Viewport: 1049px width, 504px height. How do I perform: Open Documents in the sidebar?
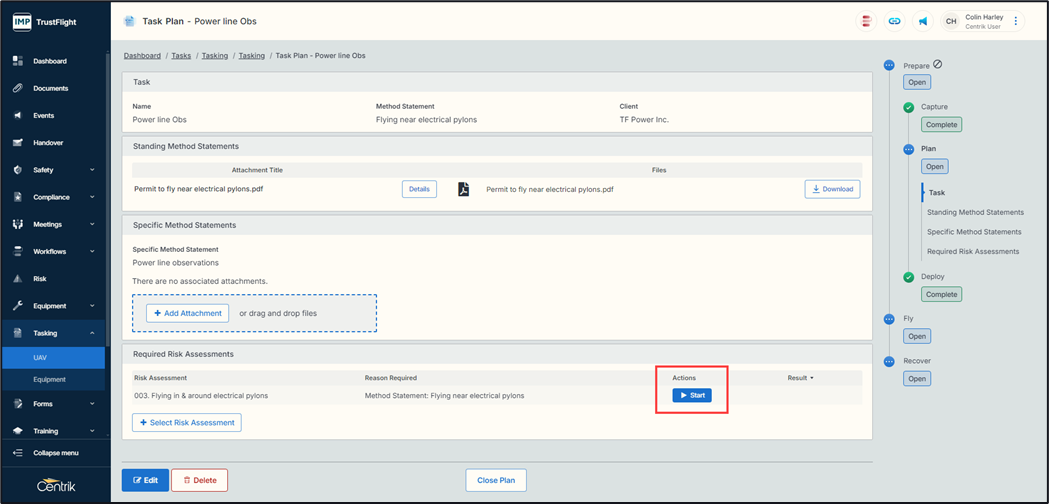[50, 88]
